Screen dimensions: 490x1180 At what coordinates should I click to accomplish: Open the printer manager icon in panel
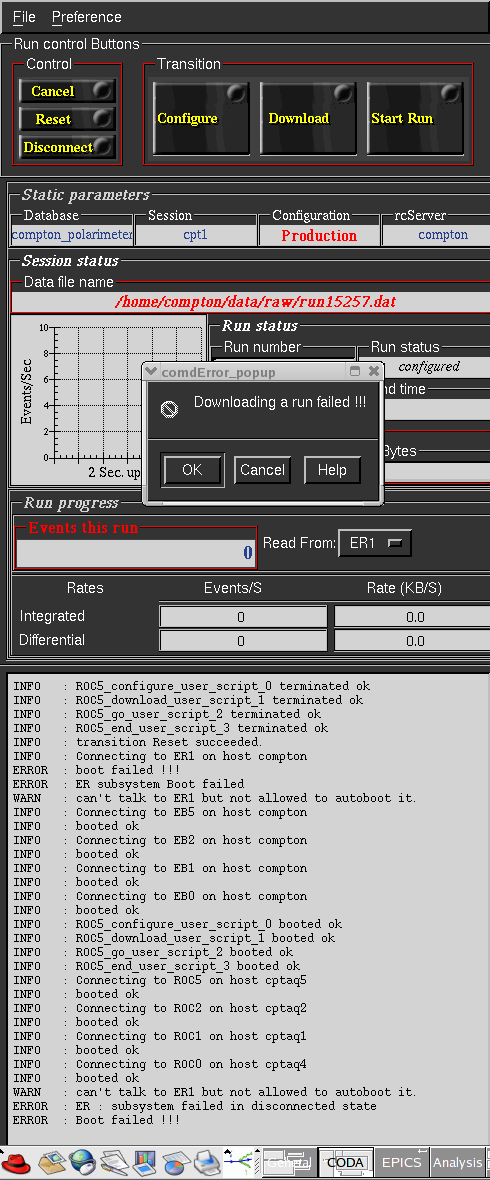(x=207, y=1163)
